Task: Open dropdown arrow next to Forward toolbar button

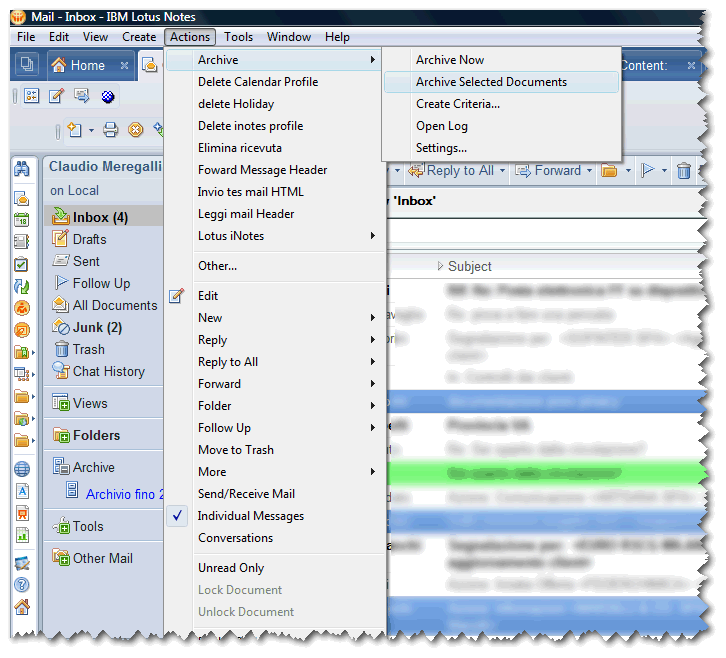Action: pos(589,170)
